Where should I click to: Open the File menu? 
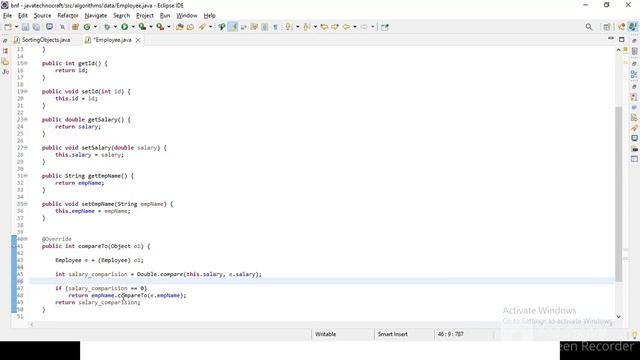pyautogui.click(x=7, y=16)
